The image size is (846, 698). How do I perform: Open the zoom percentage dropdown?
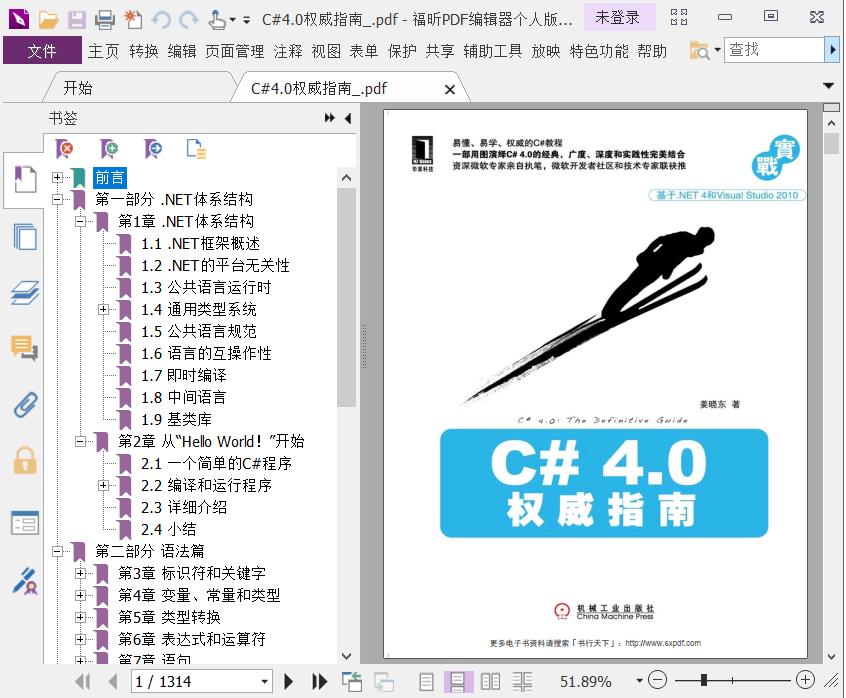(x=639, y=681)
